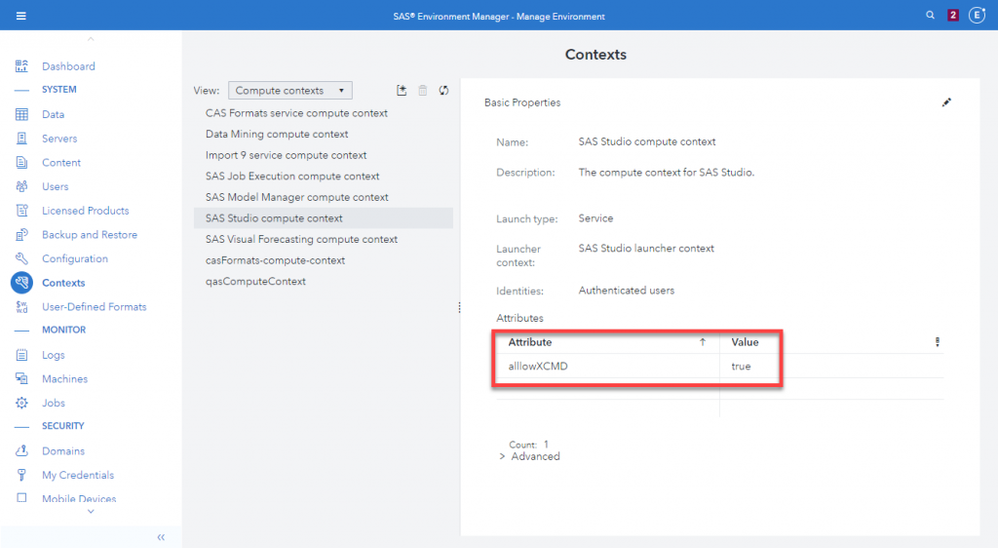Click the Servers sidebar icon
The height and width of the screenshot is (548, 998).
(22, 138)
